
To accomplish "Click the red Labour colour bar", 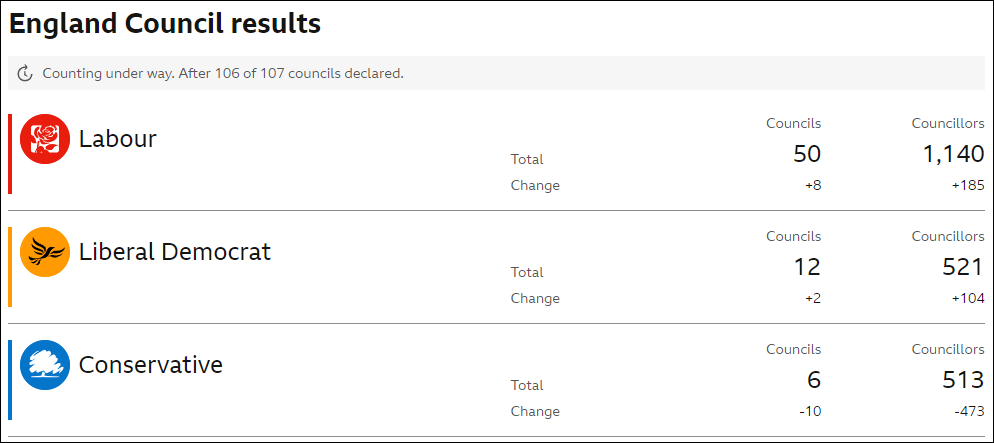I will (x=10, y=154).
